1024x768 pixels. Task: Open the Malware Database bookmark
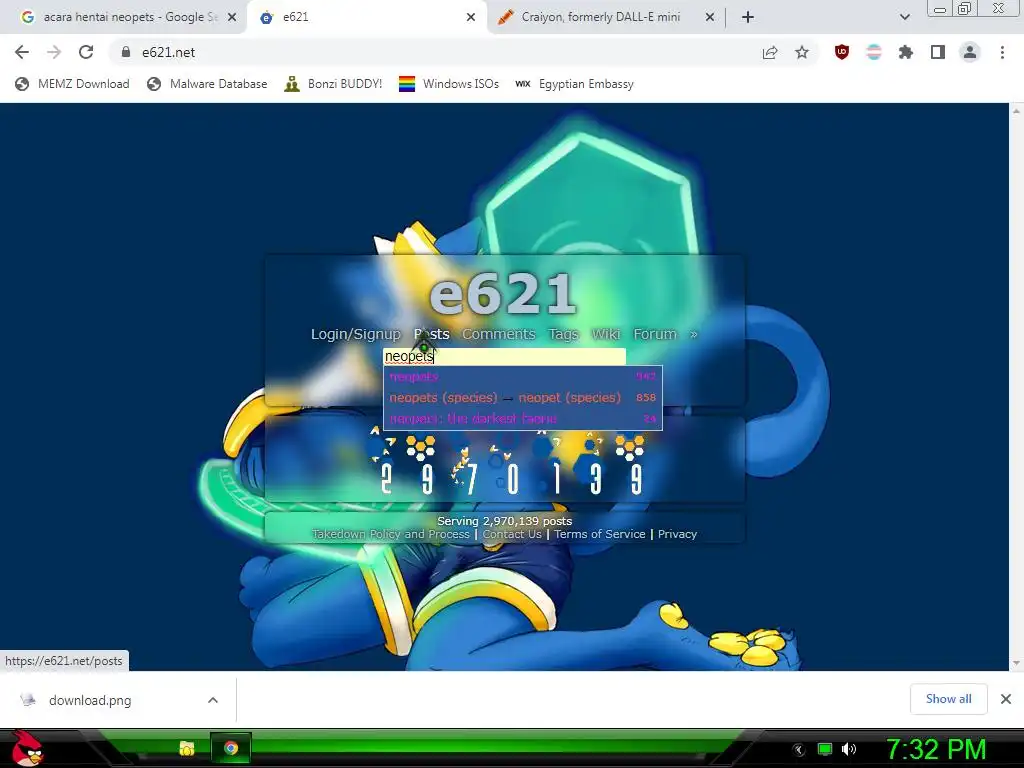pos(207,84)
